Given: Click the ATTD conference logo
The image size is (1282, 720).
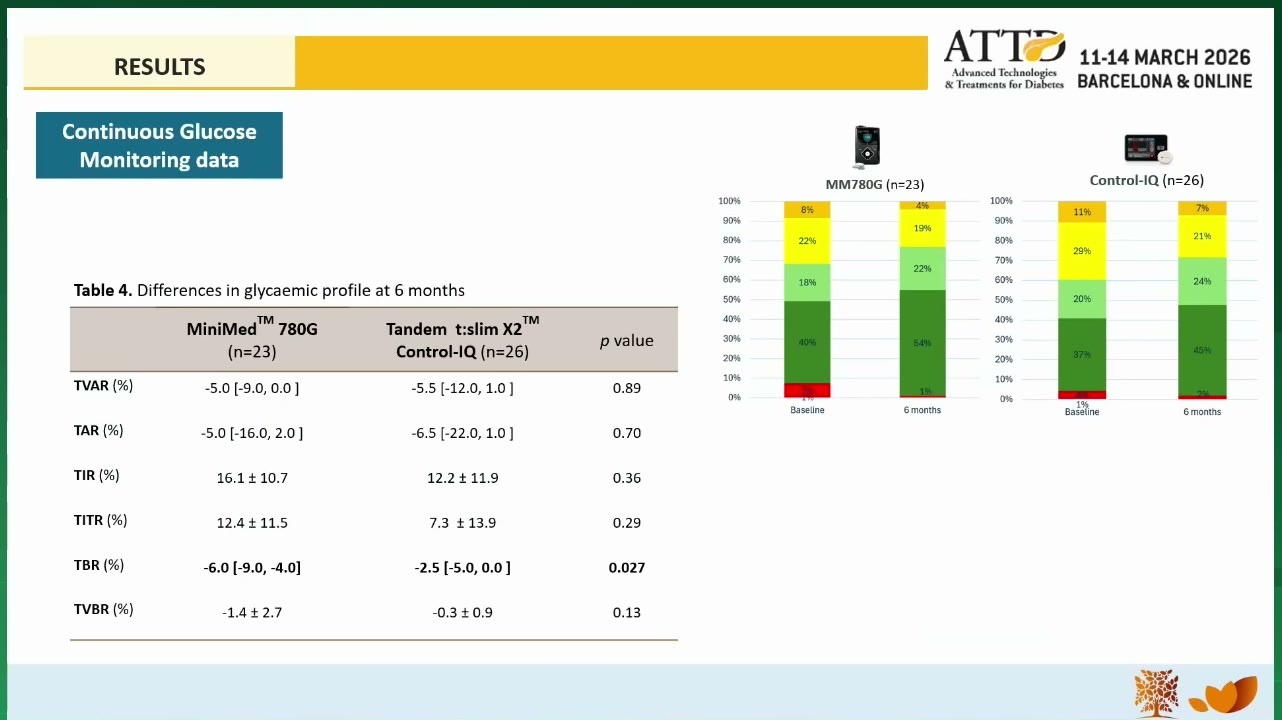Looking at the screenshot, I should pyautogui.click(x=1004, y=60).
